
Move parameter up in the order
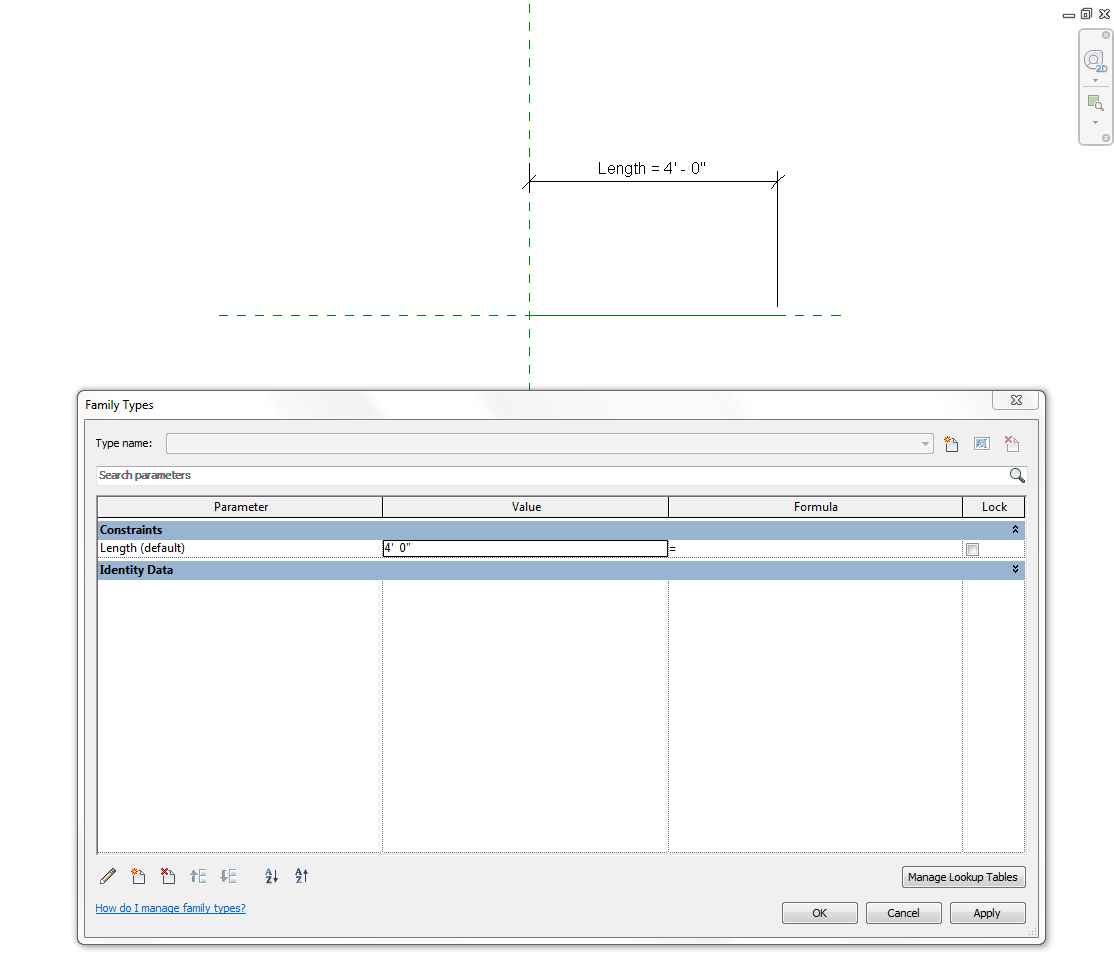click(198, 876)
